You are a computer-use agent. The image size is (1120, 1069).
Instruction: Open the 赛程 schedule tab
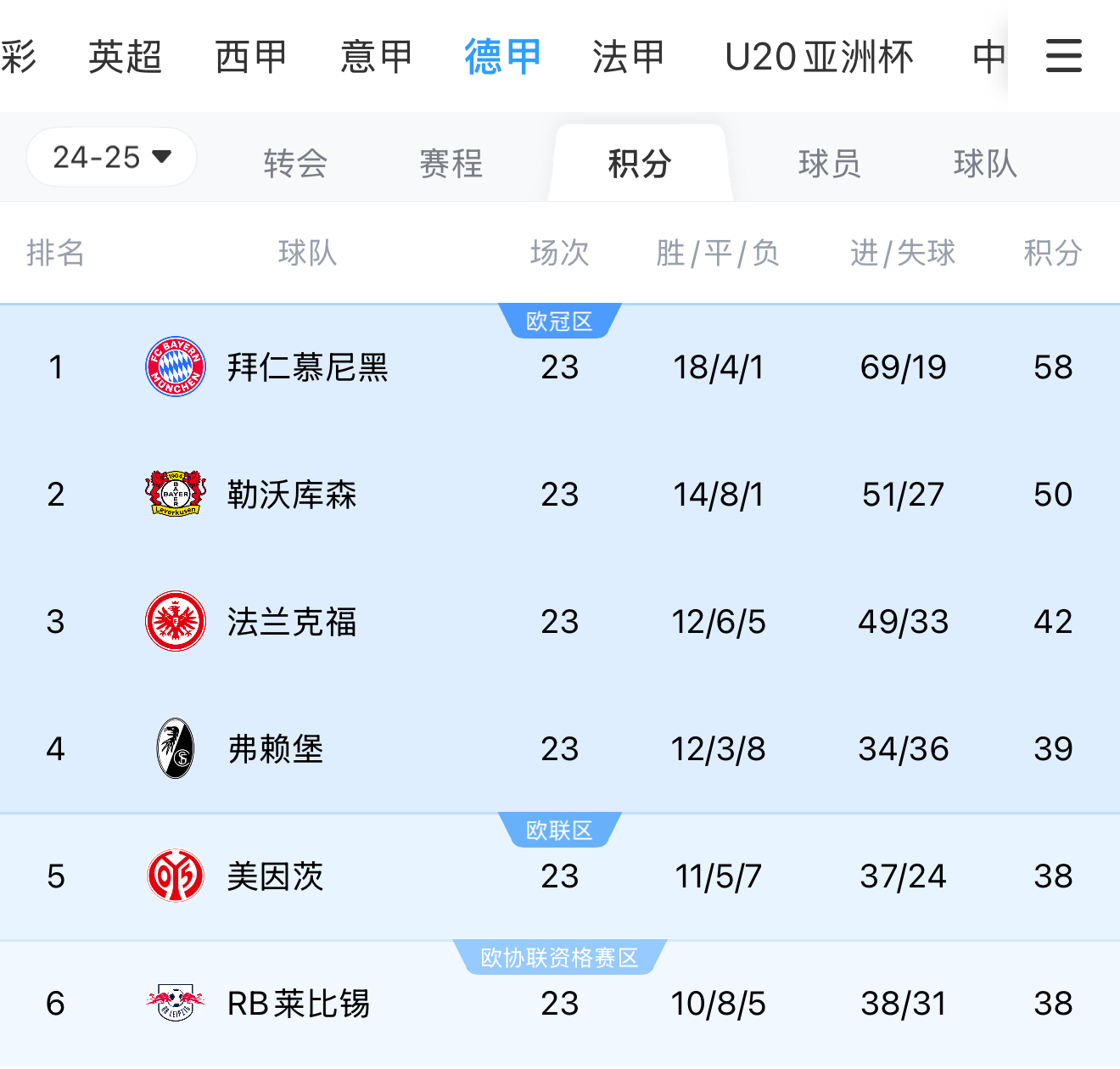coord(450,164)
